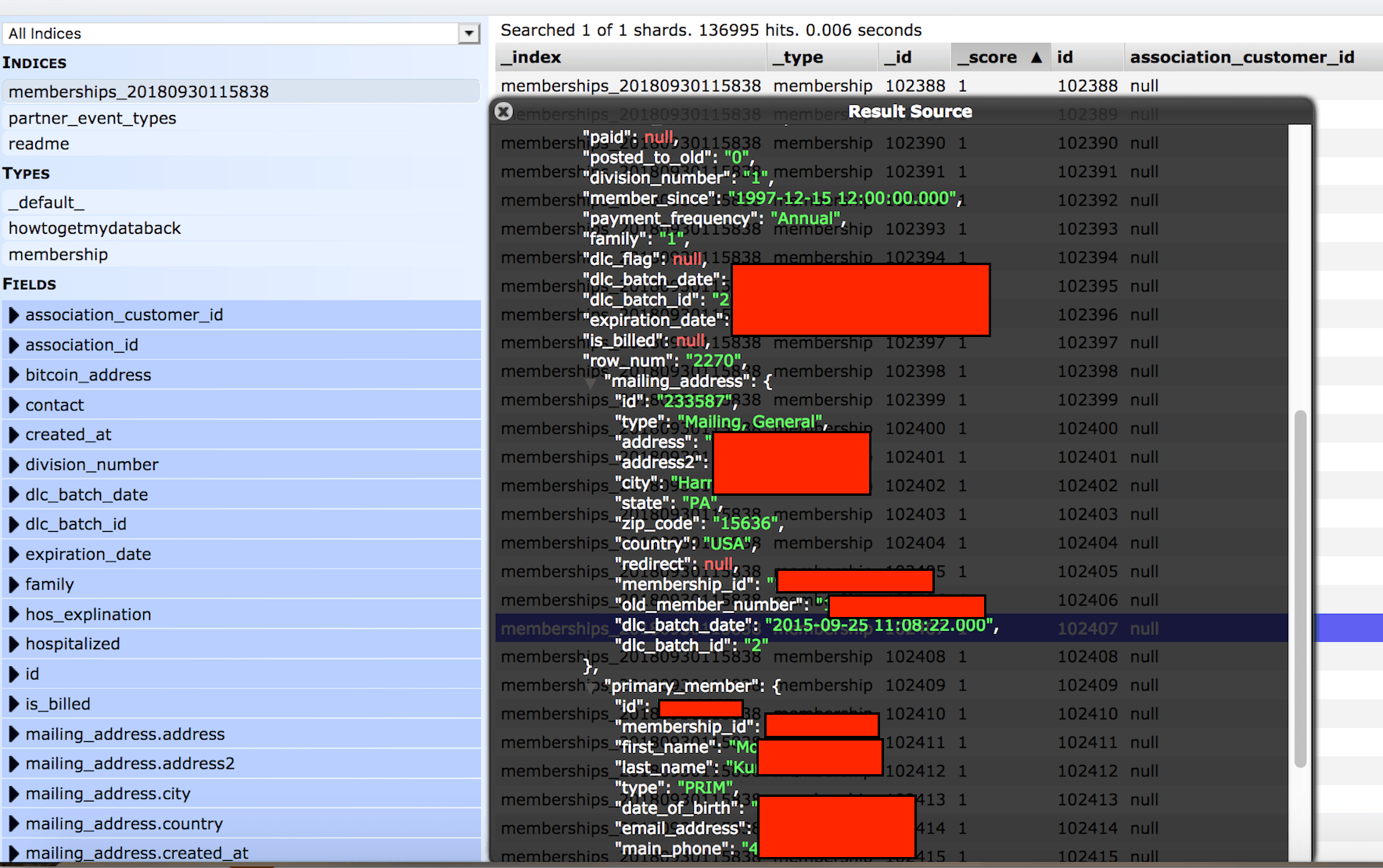Select the howtogetmydataback type
This screenshot has width=1383, height=868.
(x=241, y=228)
